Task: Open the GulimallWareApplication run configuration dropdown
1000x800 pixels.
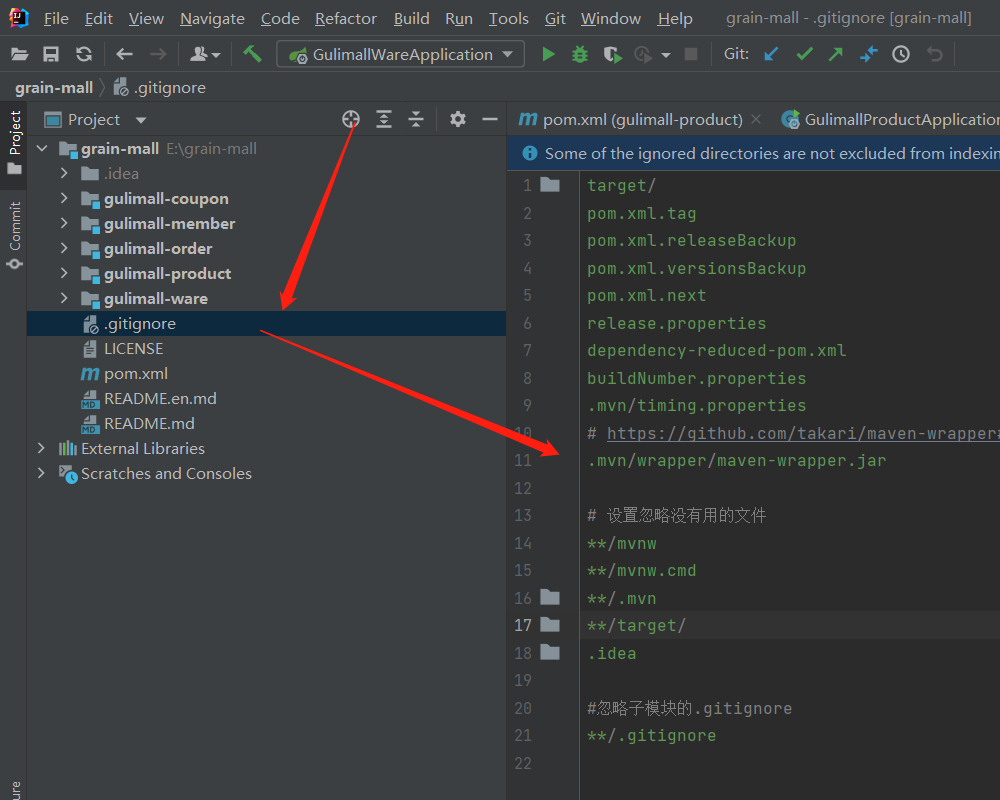Action: pos(401,54)
